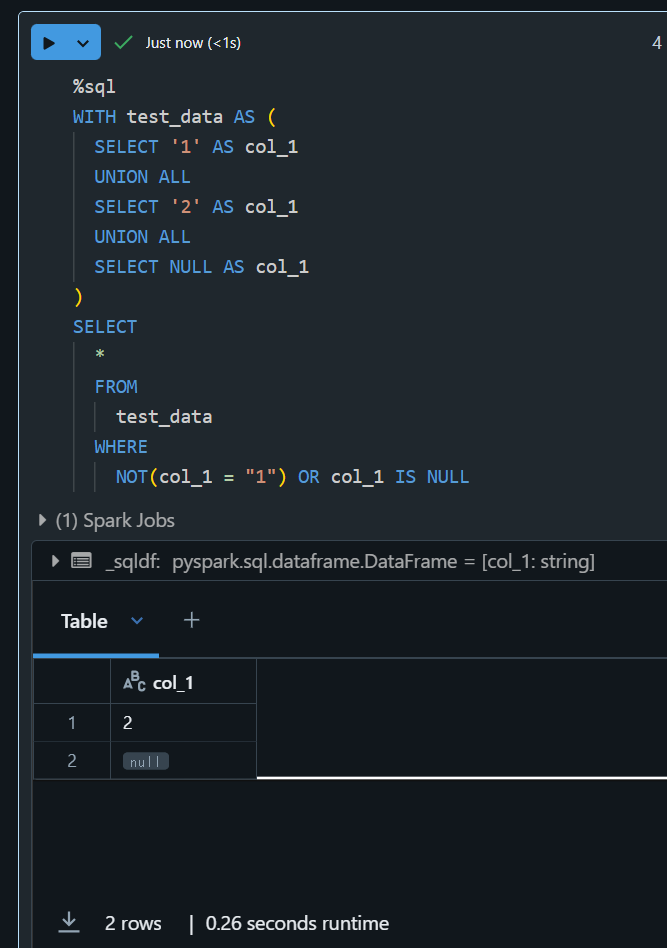Click the cell containing value 2
The image size is (667, 948).
coord(127,721)
